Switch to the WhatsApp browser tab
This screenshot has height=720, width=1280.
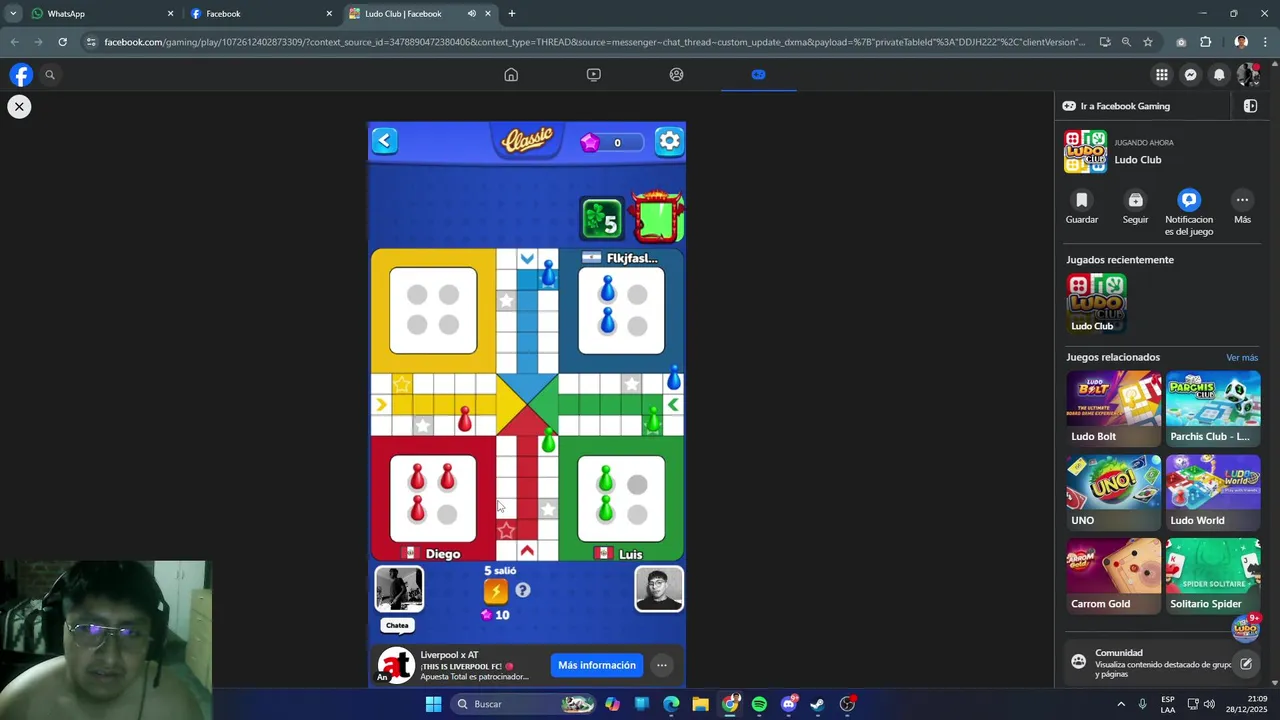pos(100,14)
